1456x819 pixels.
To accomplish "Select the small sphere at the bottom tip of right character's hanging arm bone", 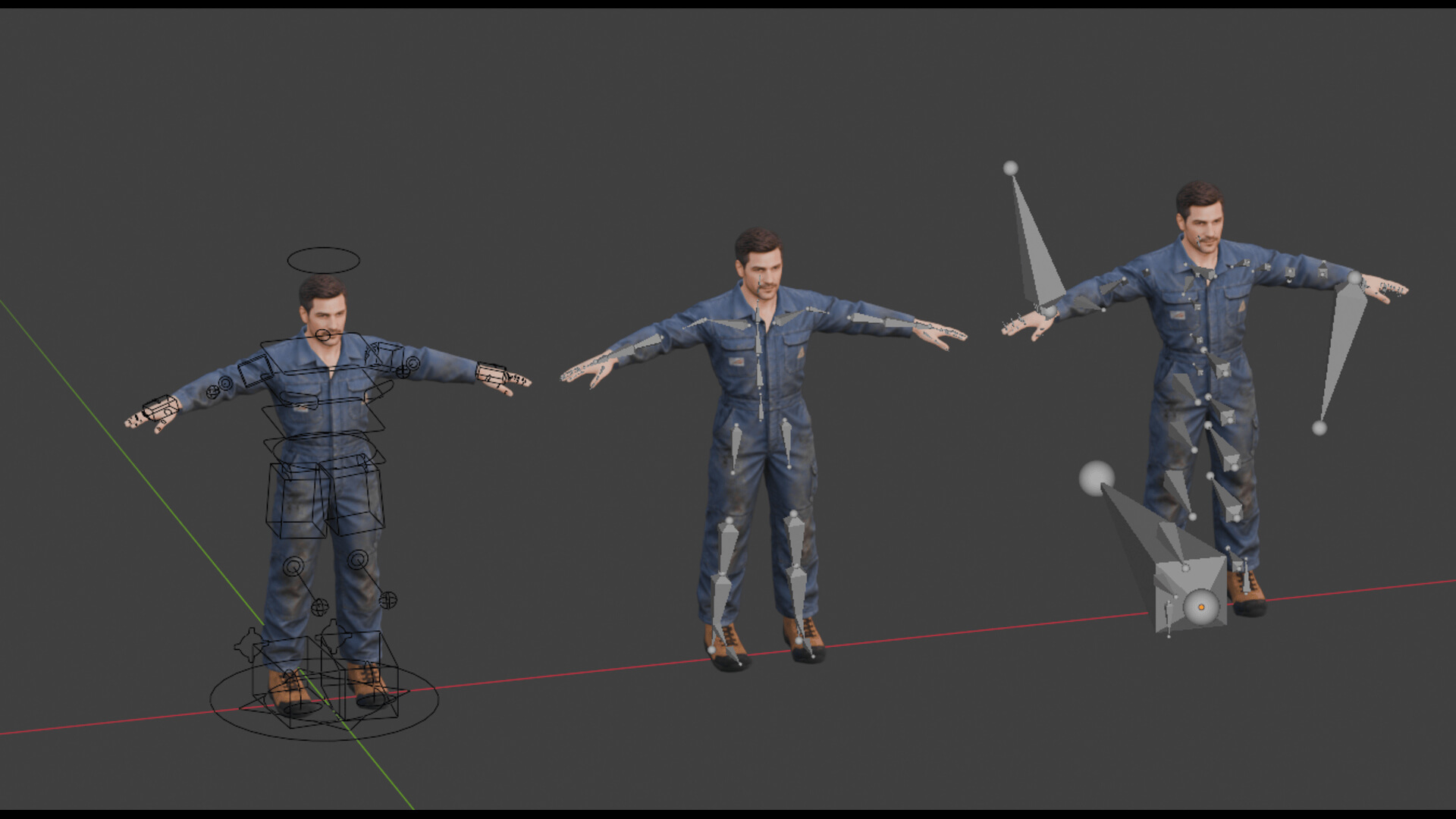I will [1319, 428].
